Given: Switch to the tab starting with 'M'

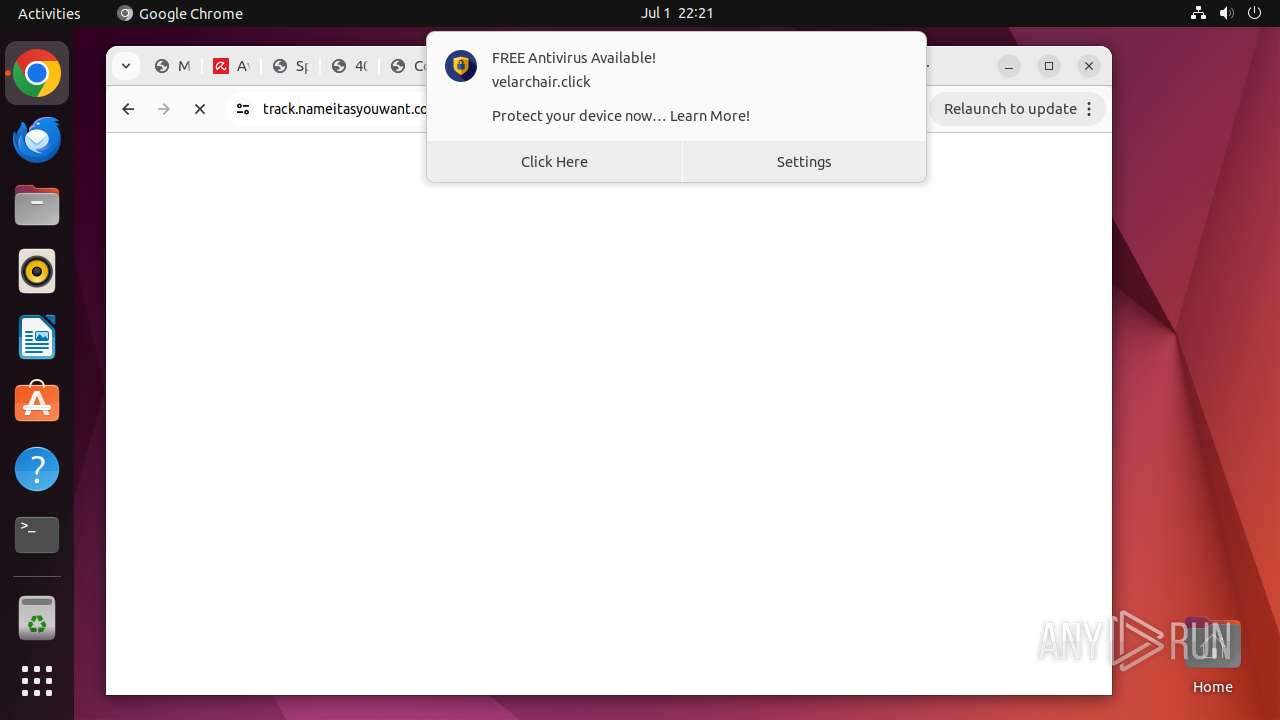Looking at the screenshot, I should [x=172, y=66].
